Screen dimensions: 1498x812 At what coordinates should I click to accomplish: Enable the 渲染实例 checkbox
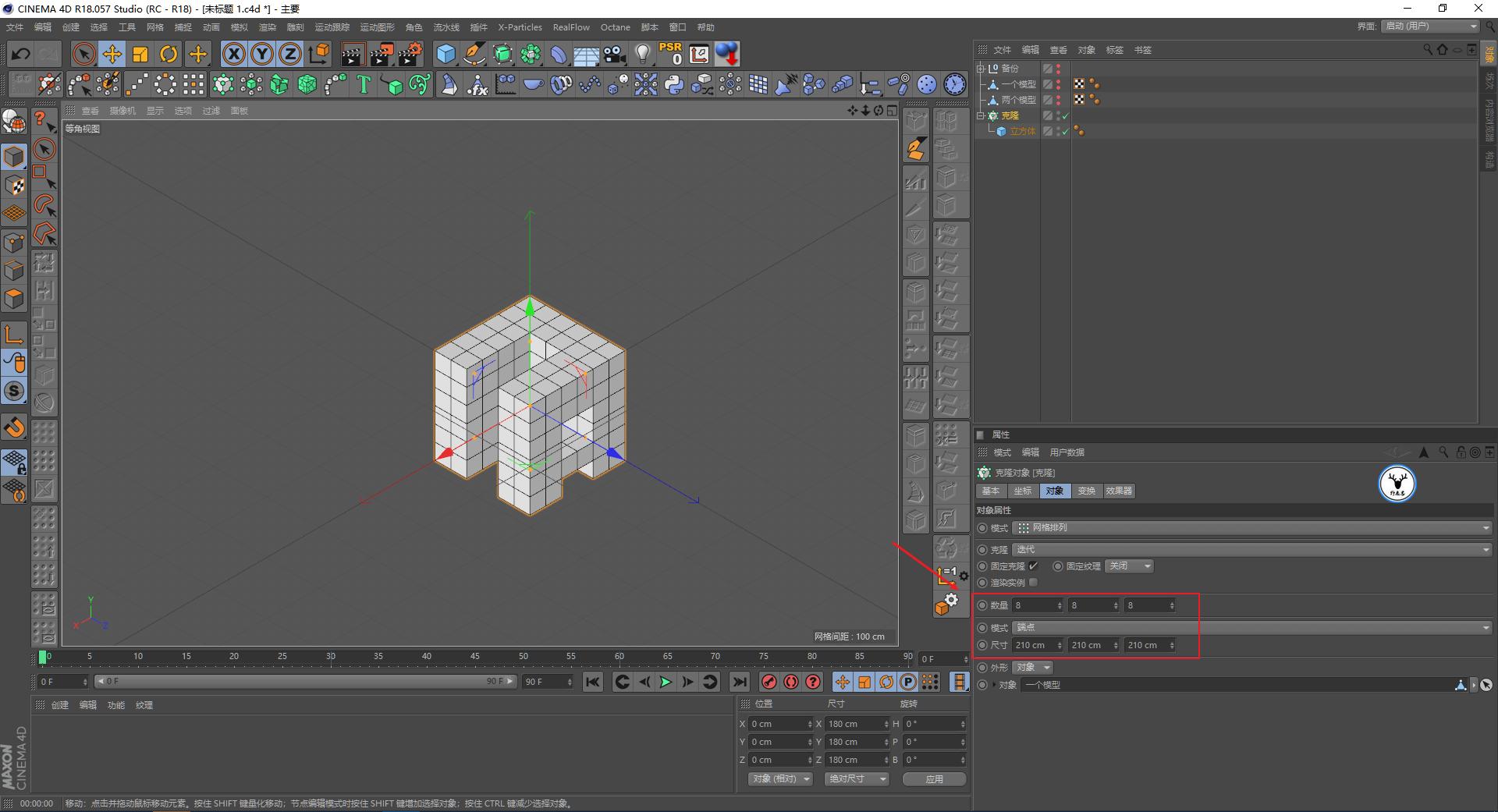[x=1033, y=583]
